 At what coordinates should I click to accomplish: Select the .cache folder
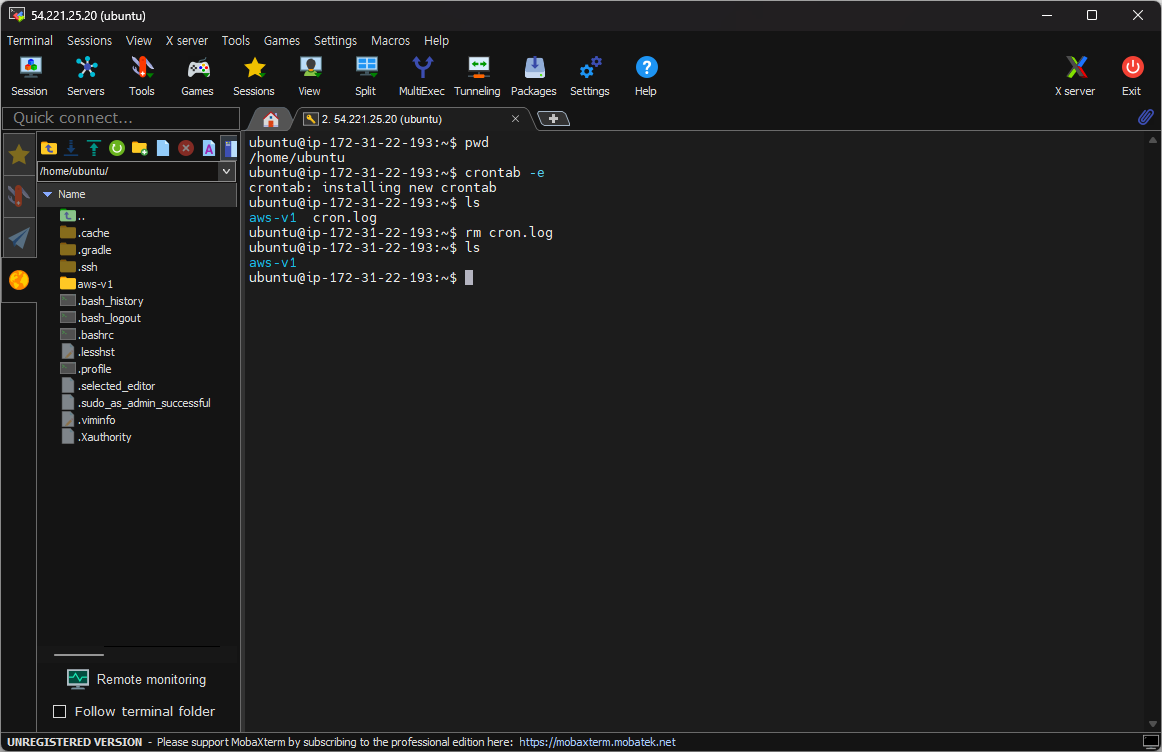pos(85,233)
